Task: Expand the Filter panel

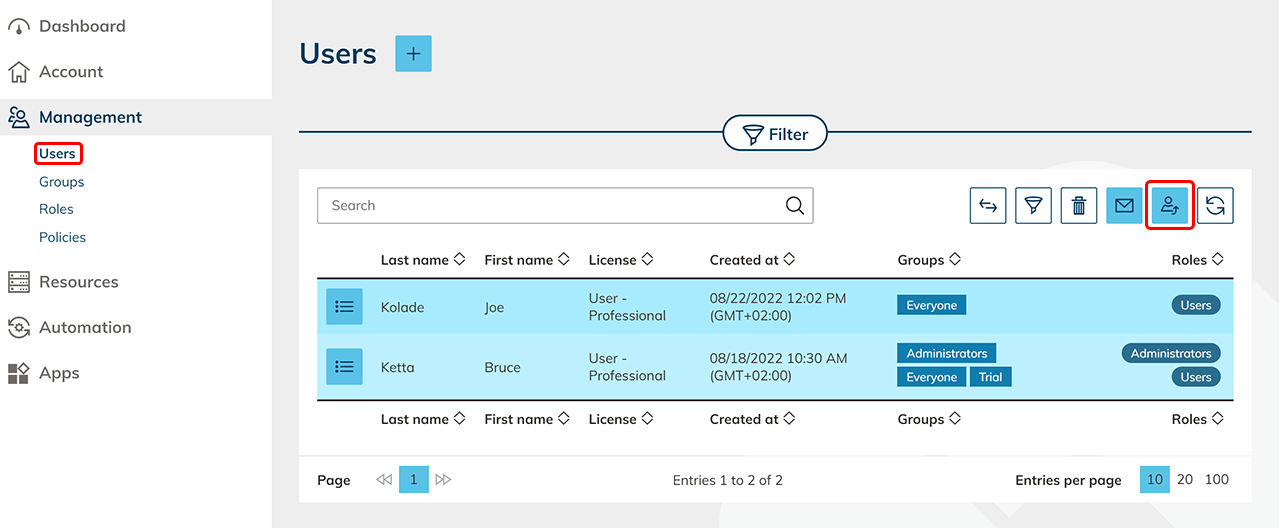Action: point(775,134)
